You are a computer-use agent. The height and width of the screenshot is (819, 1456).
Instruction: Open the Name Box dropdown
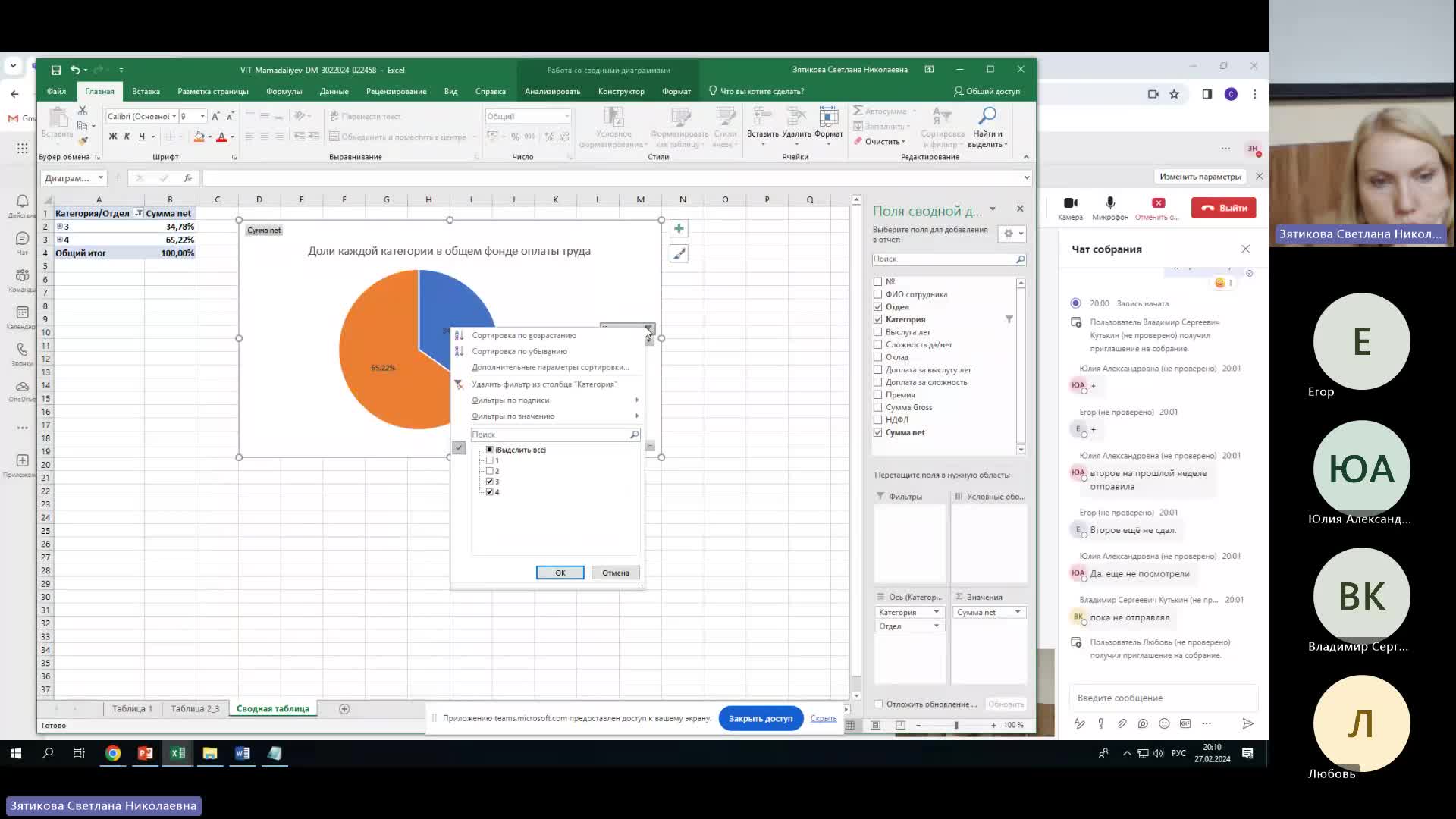tap(100, 178)
